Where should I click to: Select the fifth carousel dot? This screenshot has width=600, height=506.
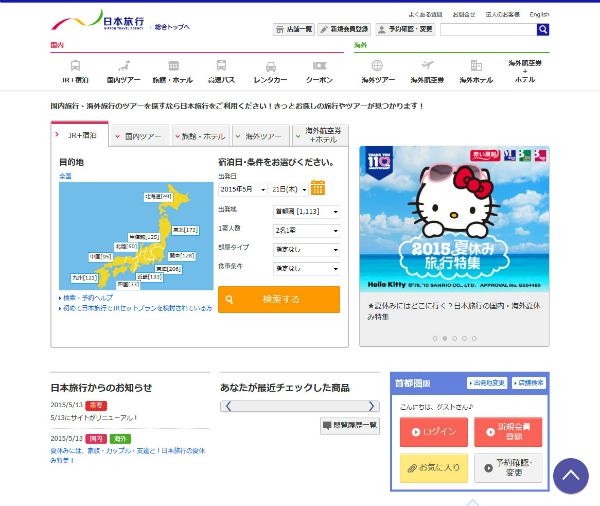[474, 338]
